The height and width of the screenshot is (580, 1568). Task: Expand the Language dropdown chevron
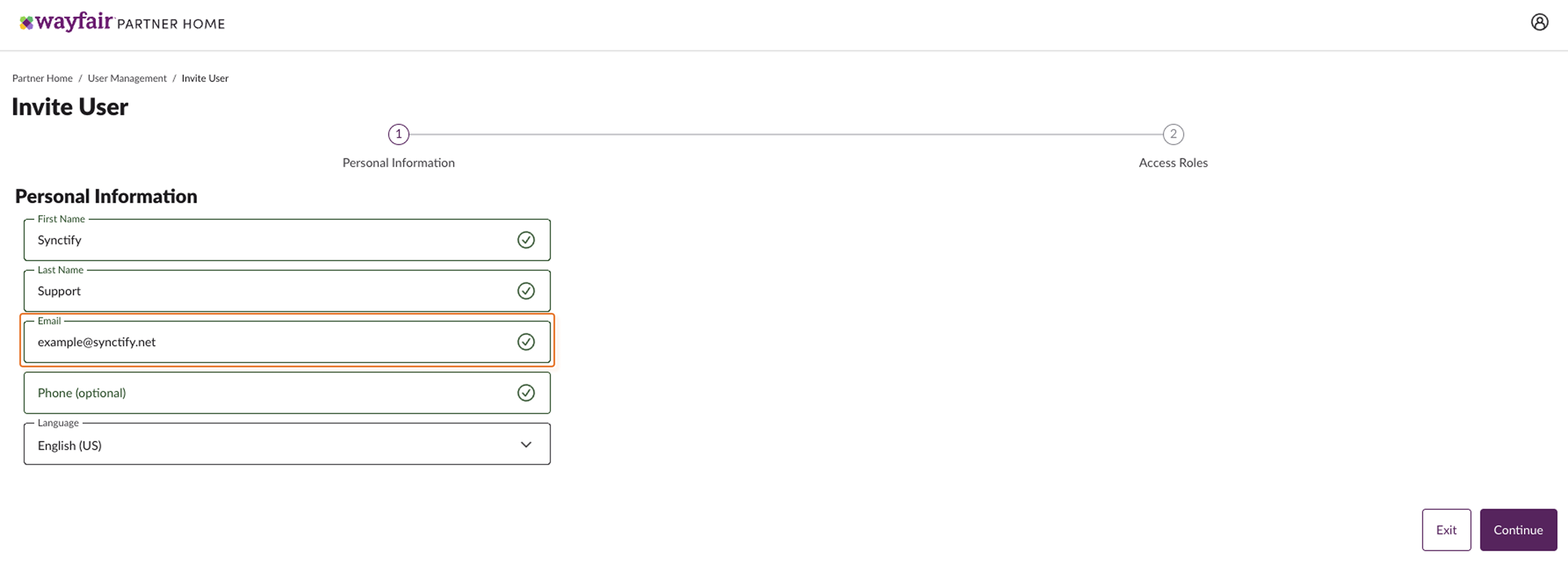pos(526,445)
